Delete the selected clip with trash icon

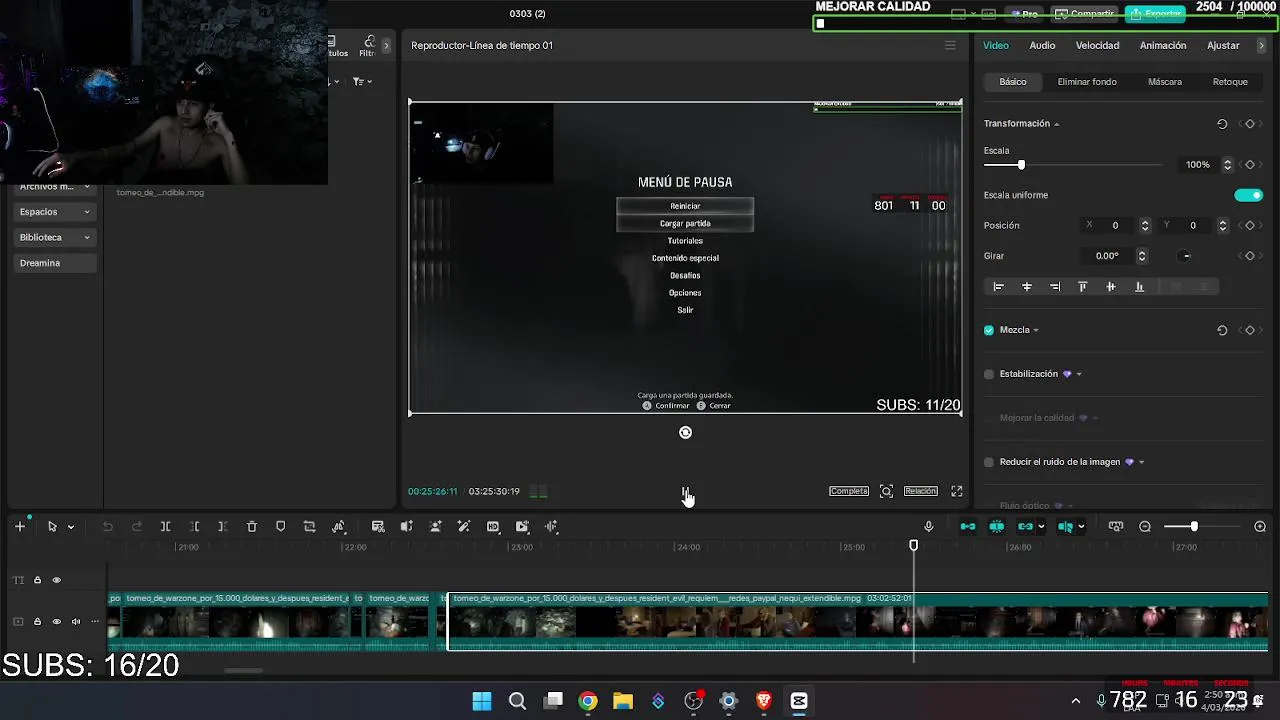(x=252, y=526)
